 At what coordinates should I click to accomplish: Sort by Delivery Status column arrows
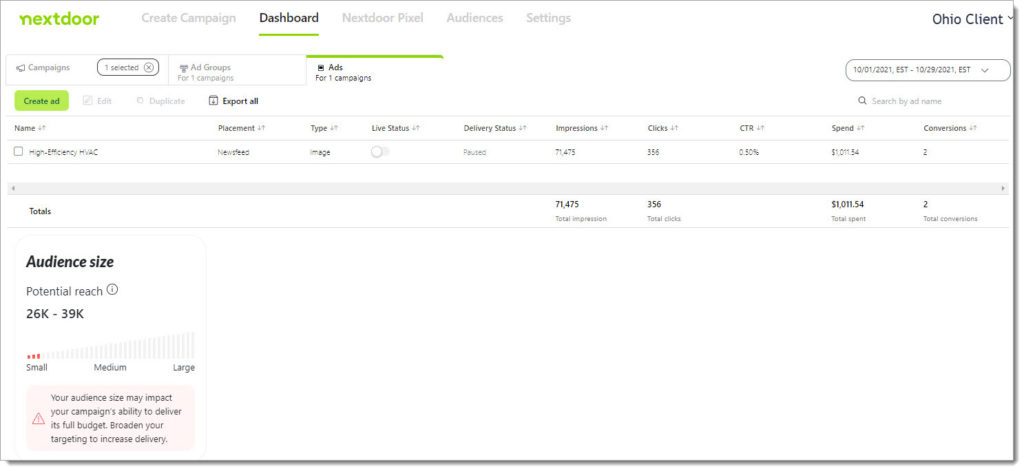(522, 129)
